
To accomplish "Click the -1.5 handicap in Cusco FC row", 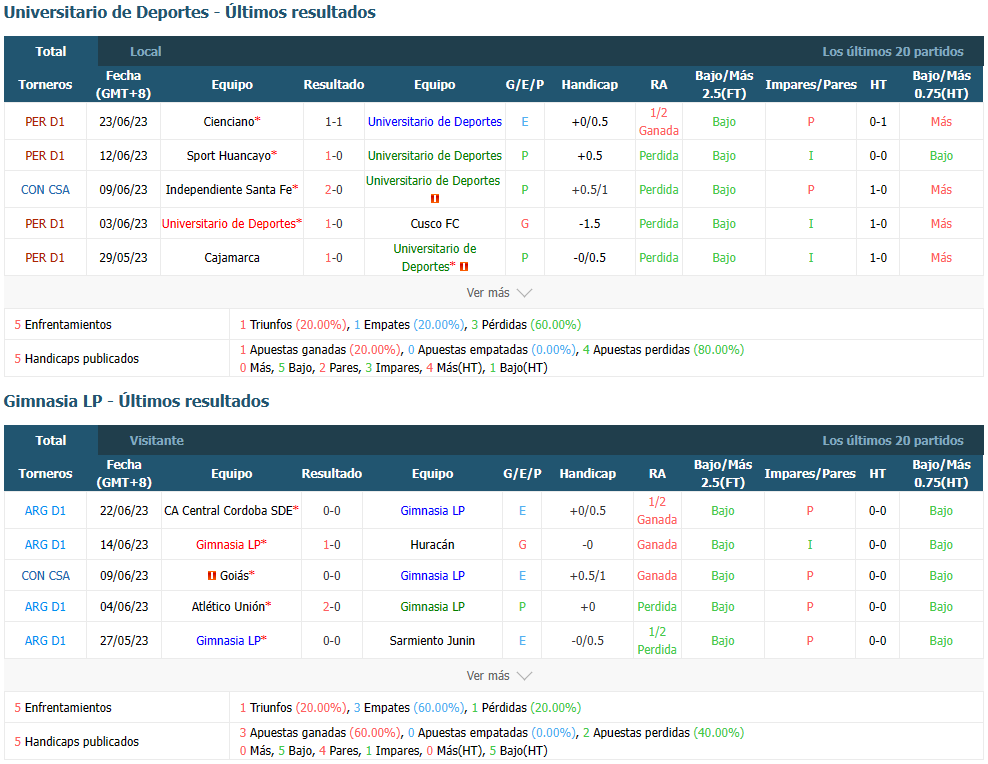I will pyautogui.click(x=590, y=224).
